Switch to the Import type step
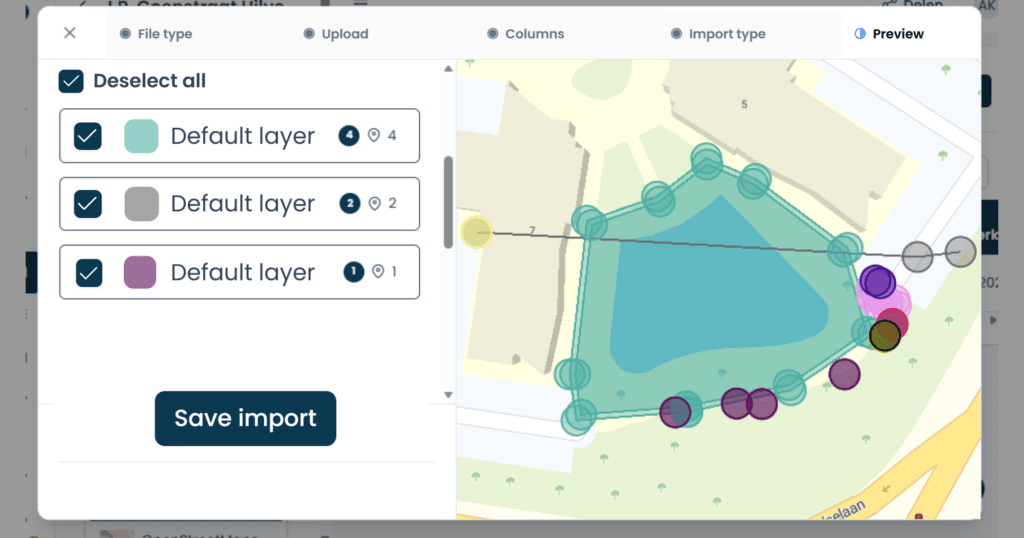Viewport: 1024px width, 538px height. pyautogui.click(x=718, y=34)
